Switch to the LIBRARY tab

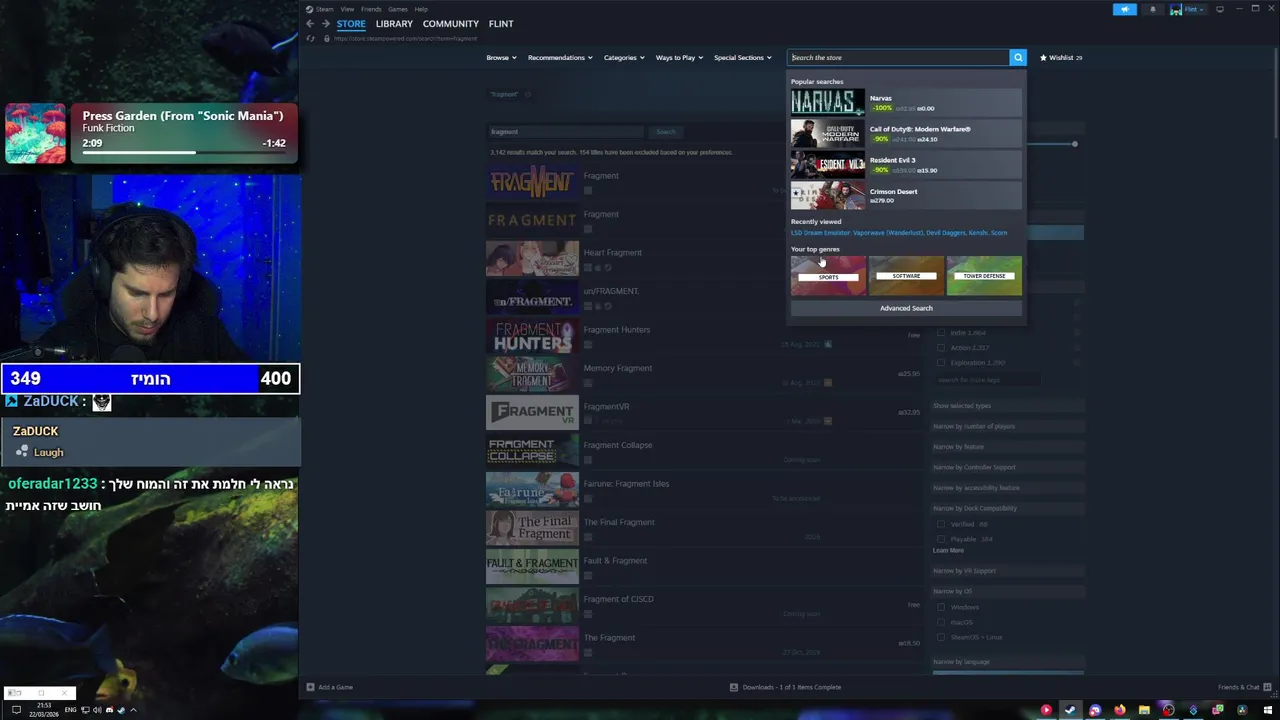pyautogui.click(x=394, y=24)
